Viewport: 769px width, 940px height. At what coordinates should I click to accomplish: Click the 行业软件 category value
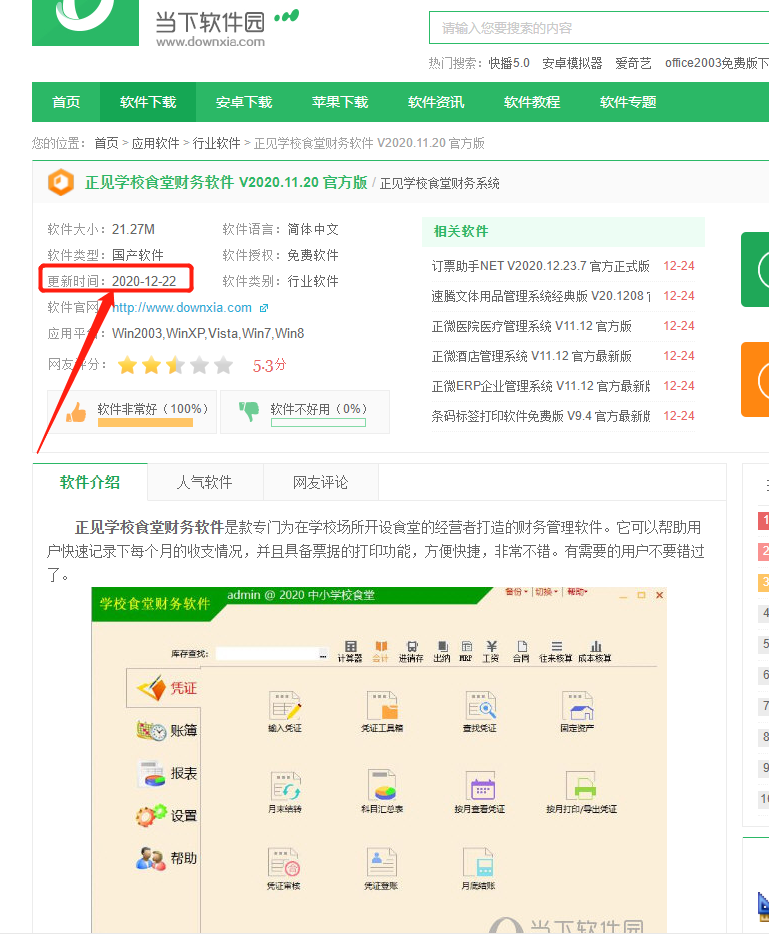[x=313, y=281]
